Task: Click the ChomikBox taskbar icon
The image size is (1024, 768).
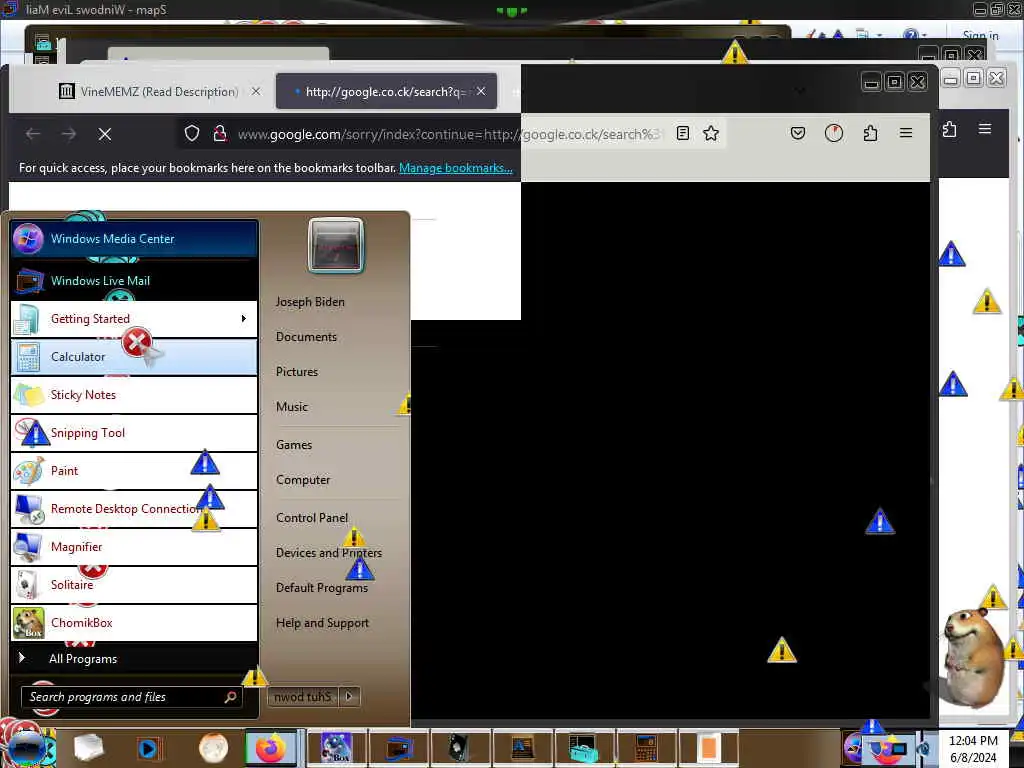Action: (x=337, y=748)
